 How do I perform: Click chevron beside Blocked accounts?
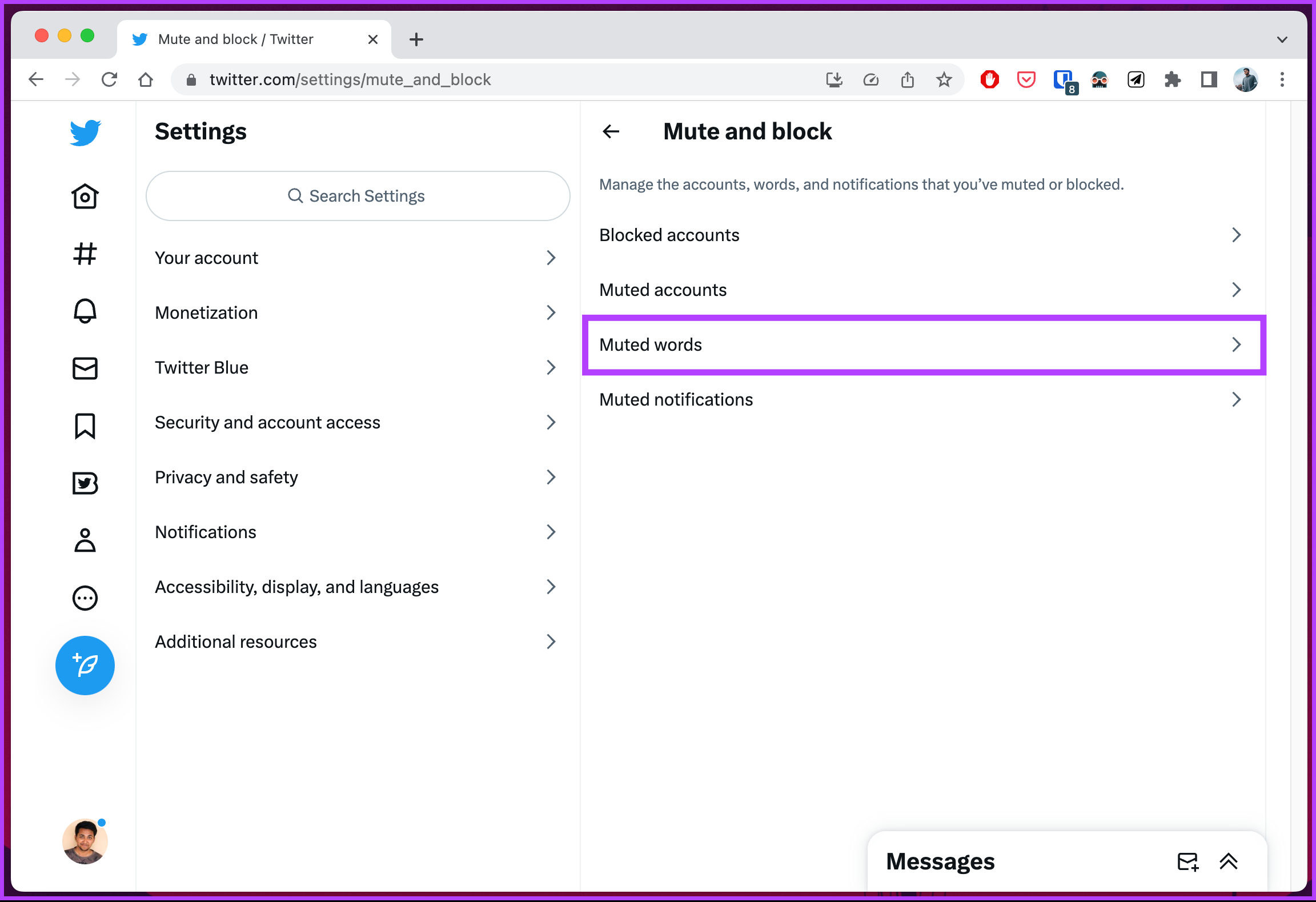(1237, 235)
